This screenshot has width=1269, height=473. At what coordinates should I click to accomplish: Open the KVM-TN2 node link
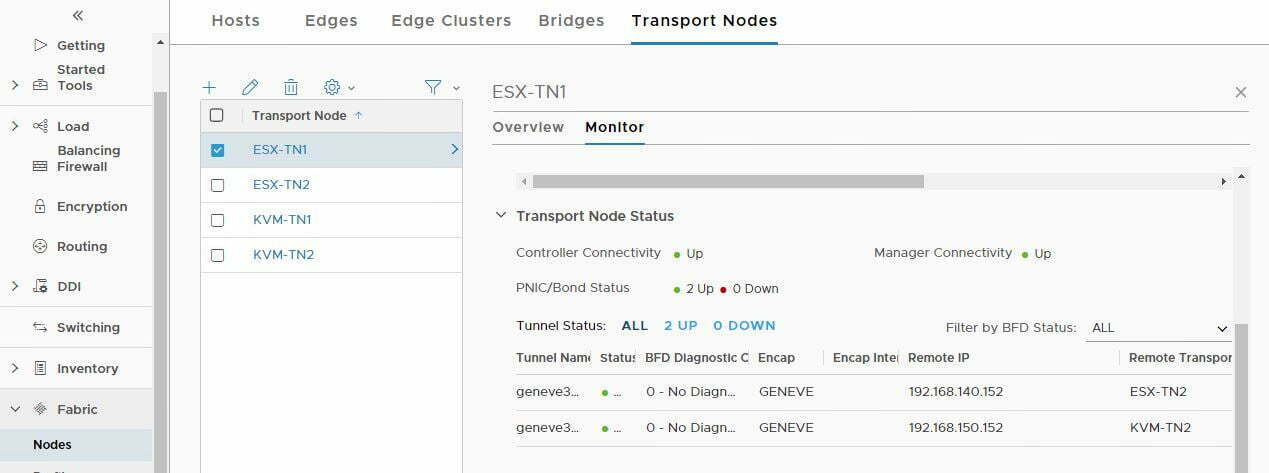pyautogui.click(x=283, y=255)
